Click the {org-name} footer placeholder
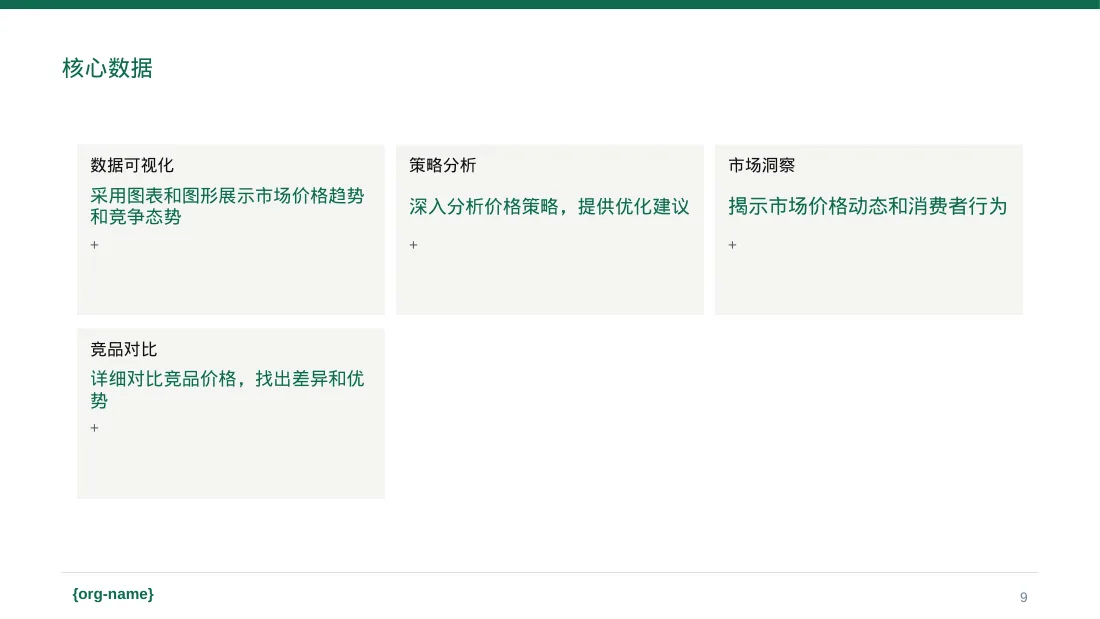1100x619 pixels. (x=113, y=594)
